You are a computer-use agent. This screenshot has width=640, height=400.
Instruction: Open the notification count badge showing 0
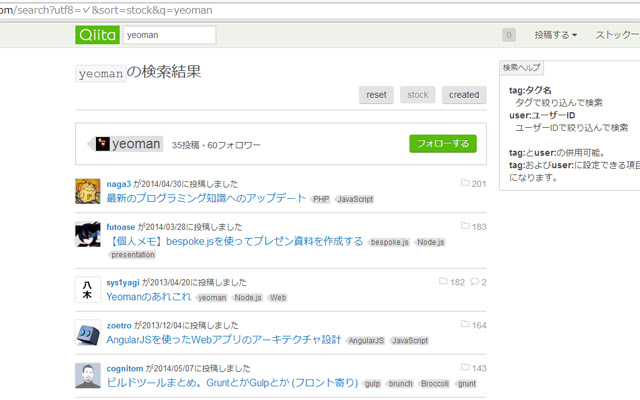point(509,35)
